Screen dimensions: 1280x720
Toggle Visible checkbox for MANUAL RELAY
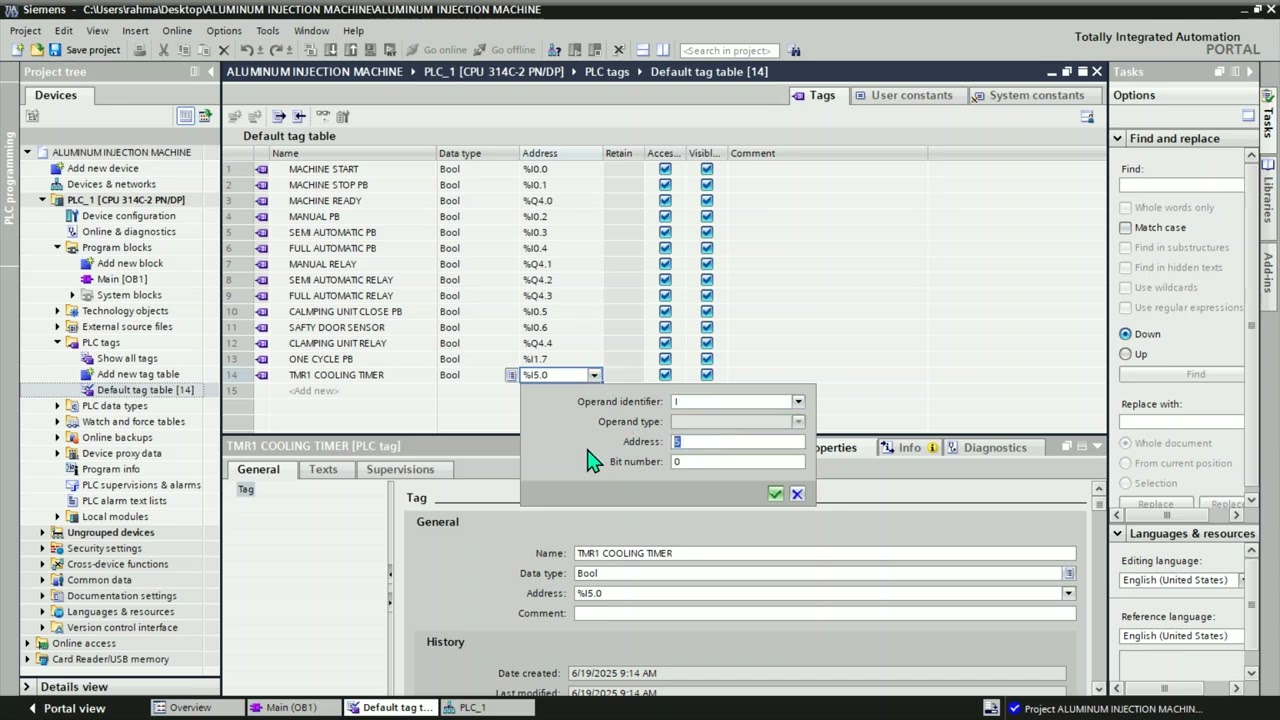click(707, 264)
